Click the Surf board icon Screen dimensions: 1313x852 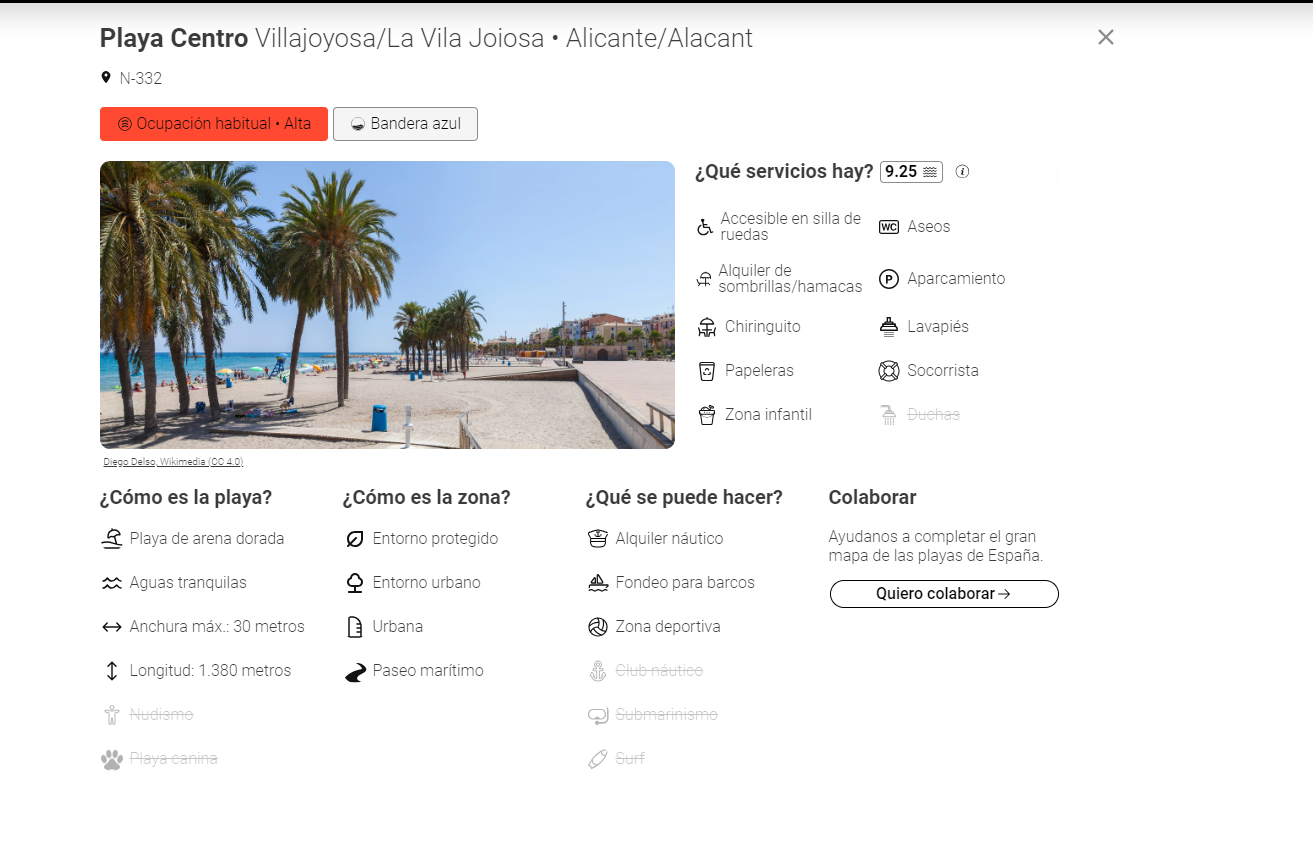coord(598,759)
